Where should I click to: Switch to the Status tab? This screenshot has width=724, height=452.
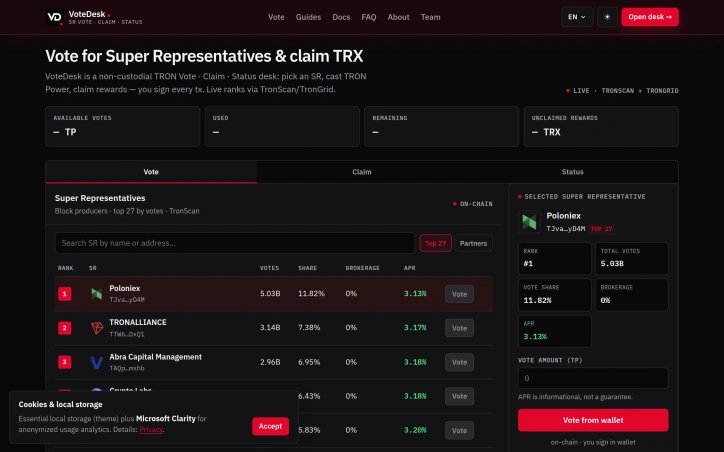(573, 172)
